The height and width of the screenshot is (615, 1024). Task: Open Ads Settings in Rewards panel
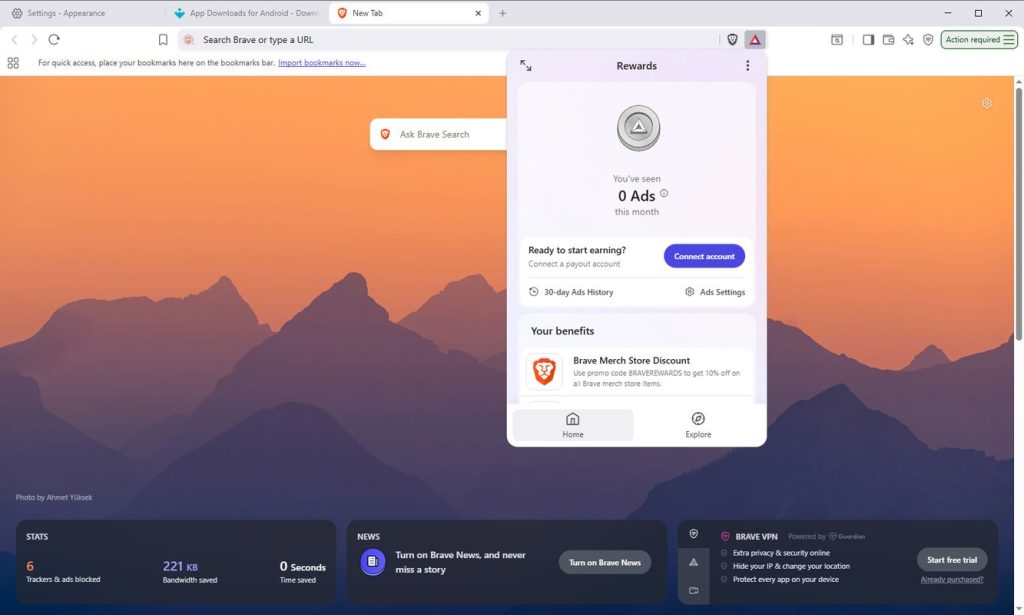(714, 292)
